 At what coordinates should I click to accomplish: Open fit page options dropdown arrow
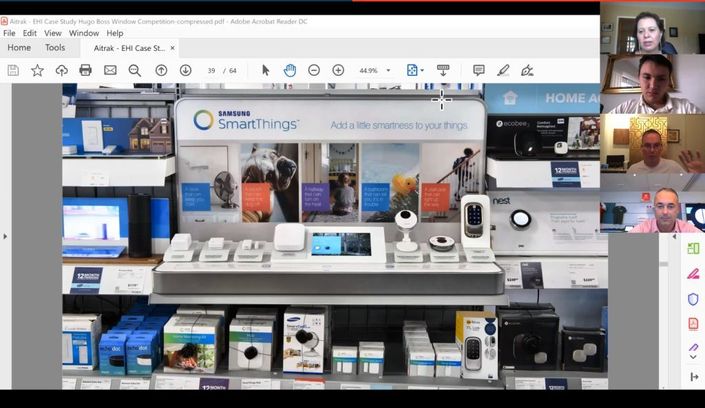click(422, 71)
